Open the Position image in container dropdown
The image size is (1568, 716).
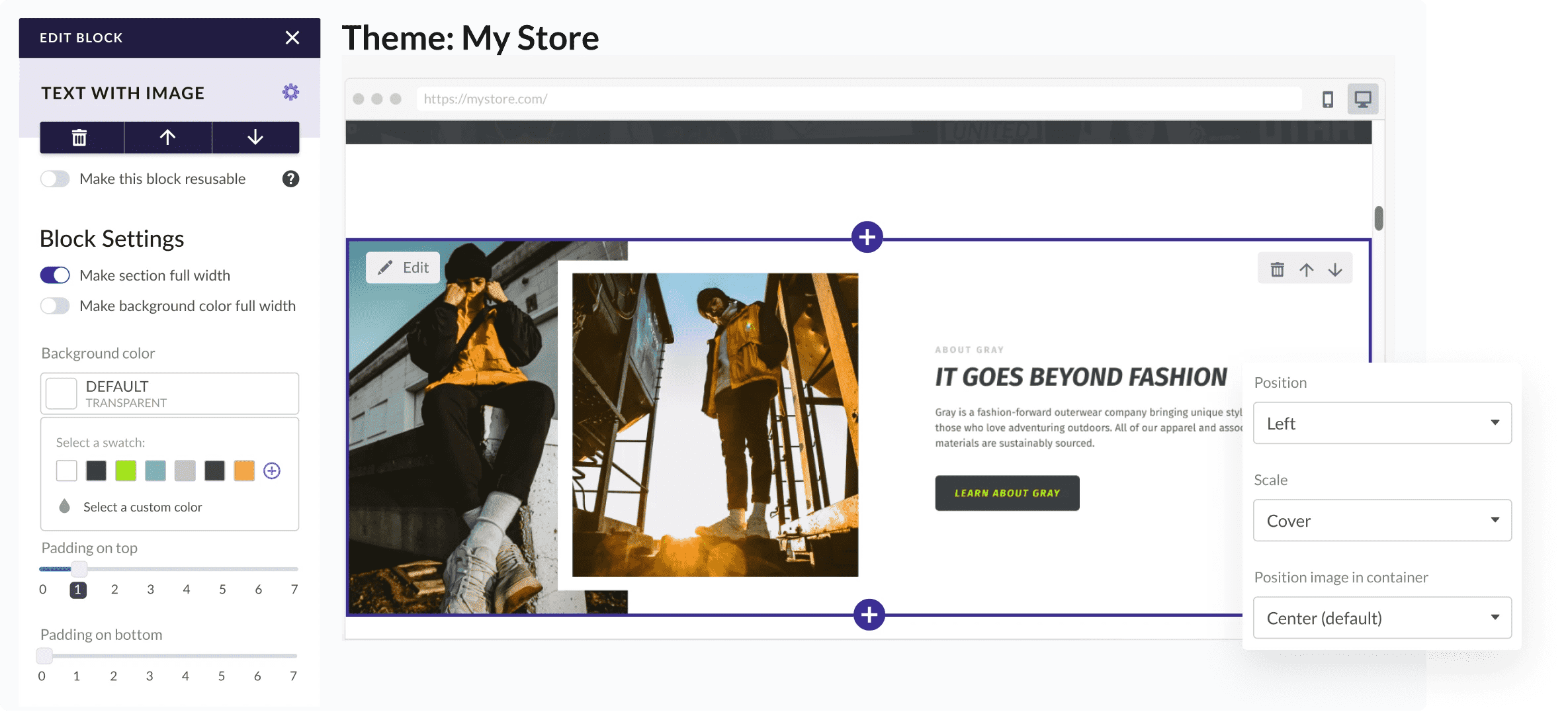(1381, 617)
